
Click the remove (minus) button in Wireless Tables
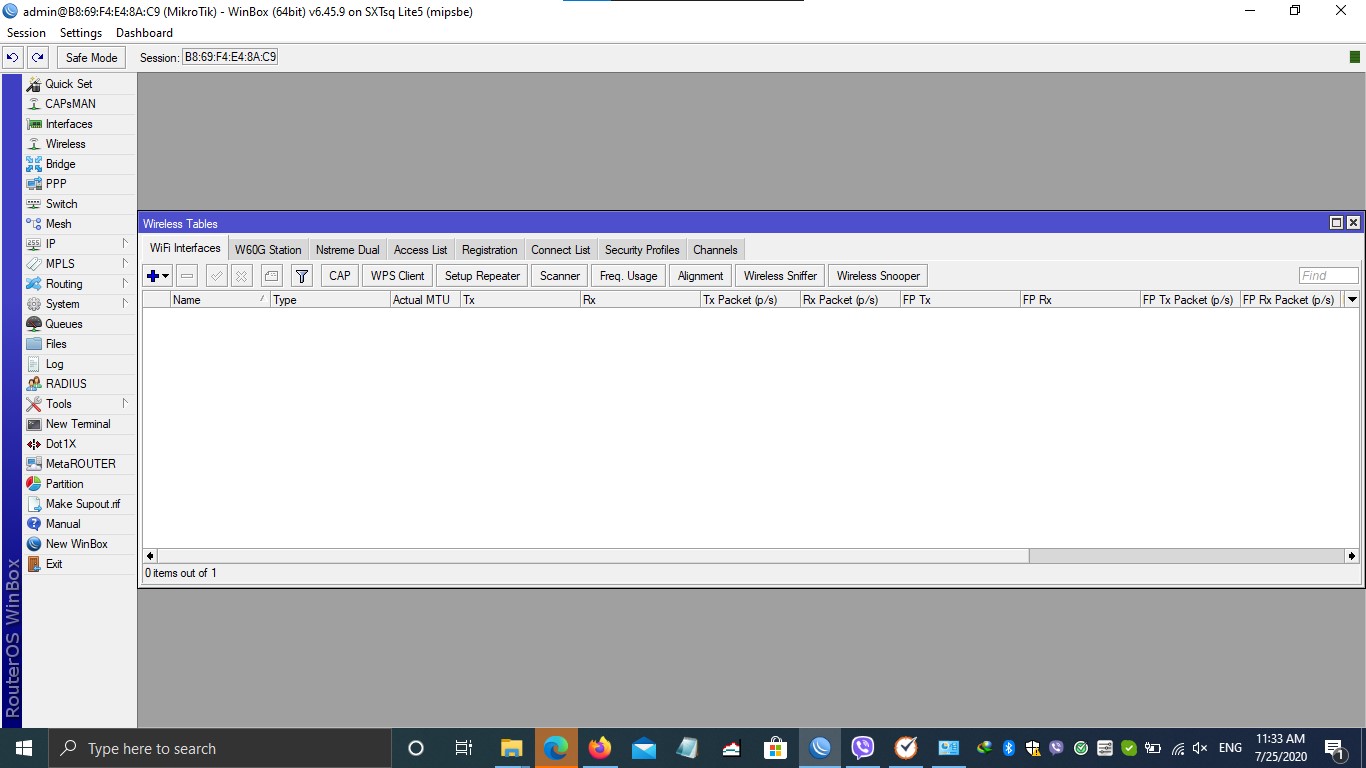(187, 276)
